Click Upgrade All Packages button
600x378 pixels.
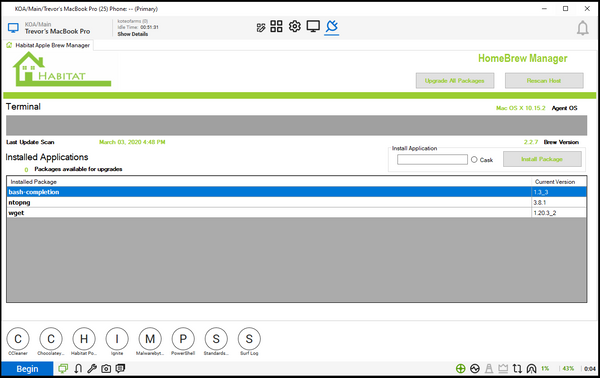455,81
